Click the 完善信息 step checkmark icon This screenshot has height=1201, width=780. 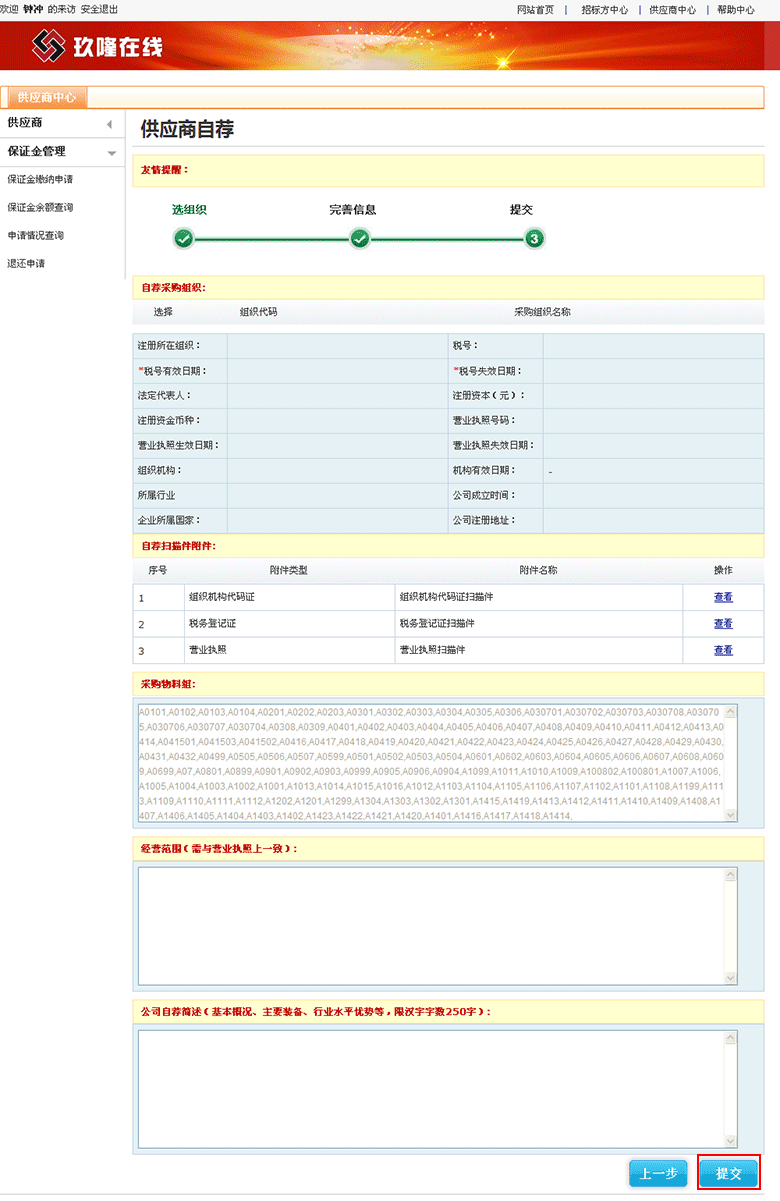360,239
